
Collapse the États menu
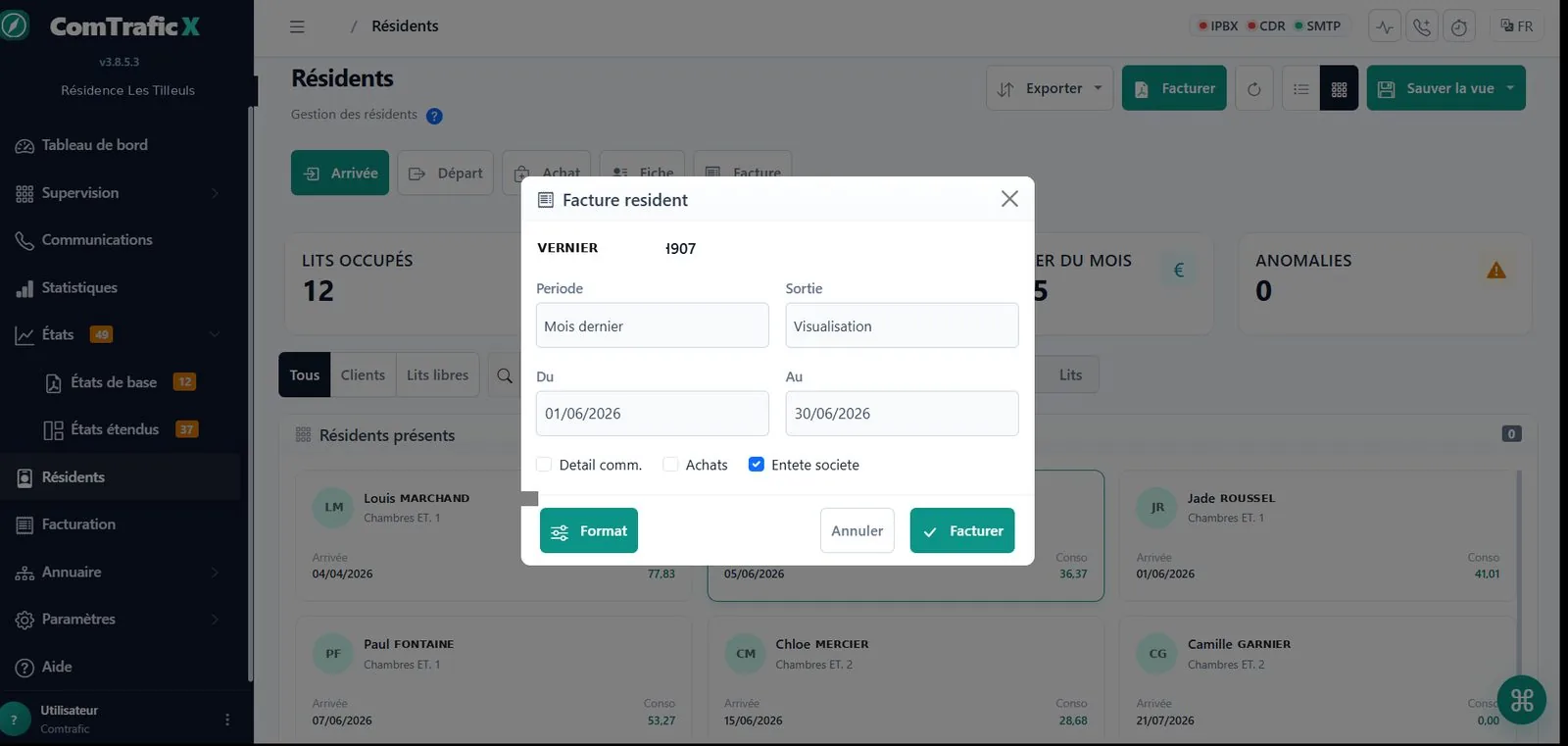120,335
